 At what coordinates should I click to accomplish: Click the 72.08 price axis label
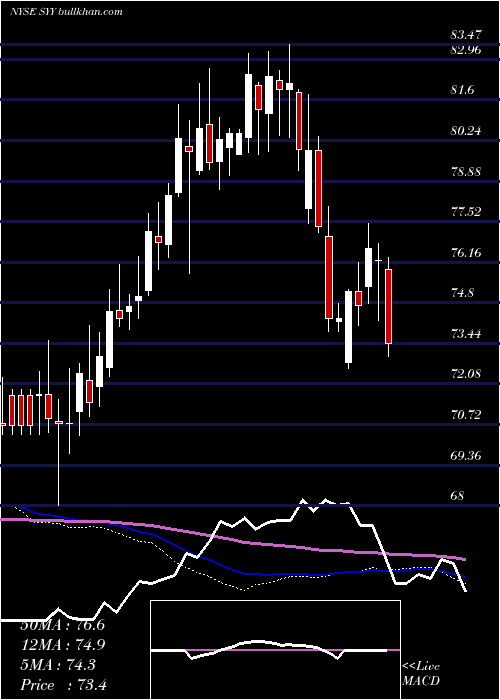pos(466,374)
